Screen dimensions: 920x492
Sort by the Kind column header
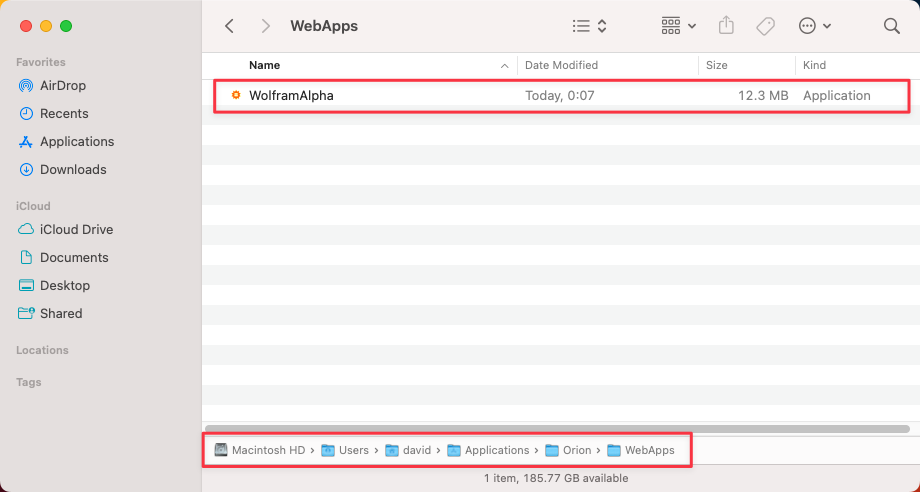(814, 65)
